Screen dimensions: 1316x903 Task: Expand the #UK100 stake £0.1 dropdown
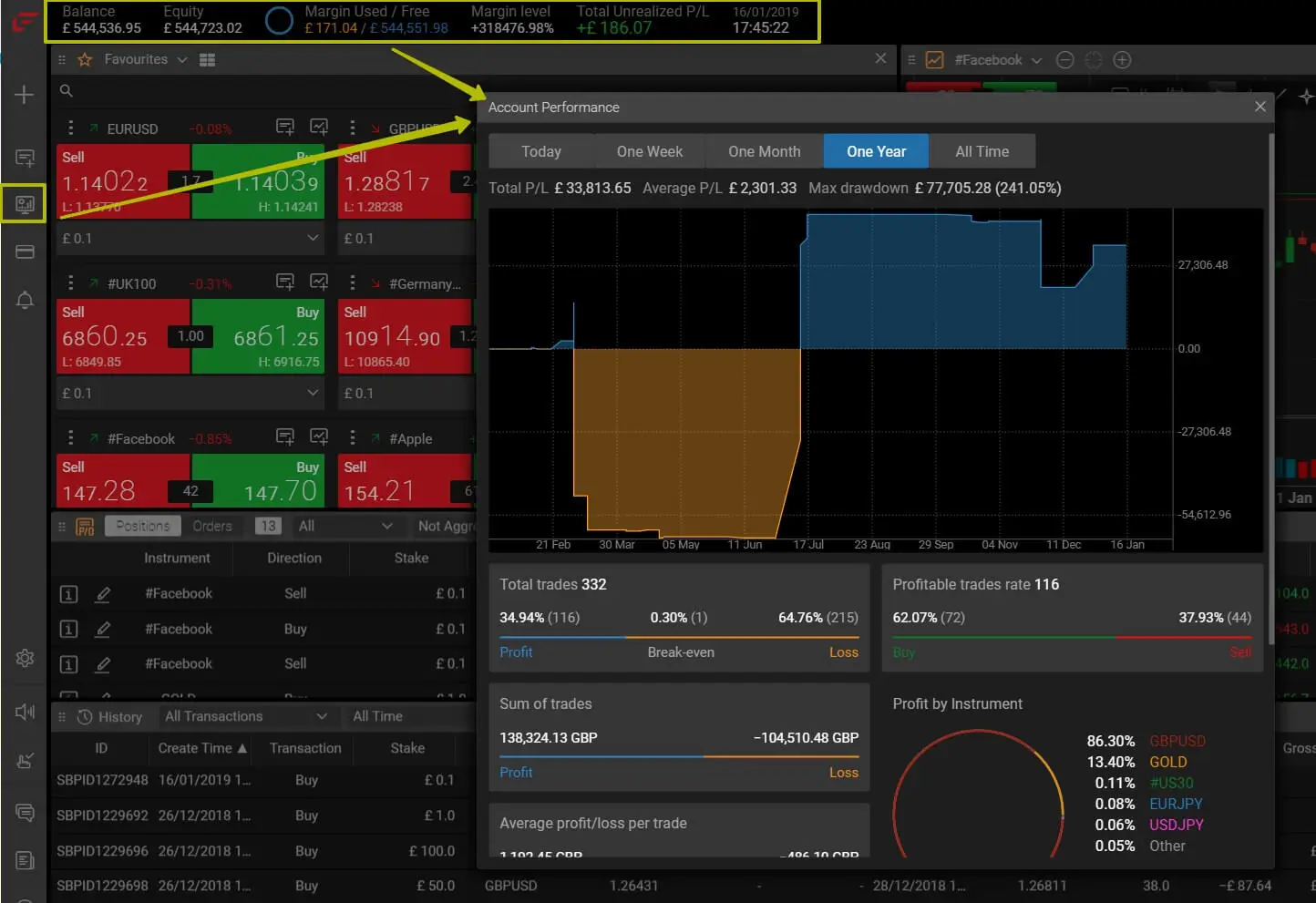pyautogui.click(x=313, y=393)
